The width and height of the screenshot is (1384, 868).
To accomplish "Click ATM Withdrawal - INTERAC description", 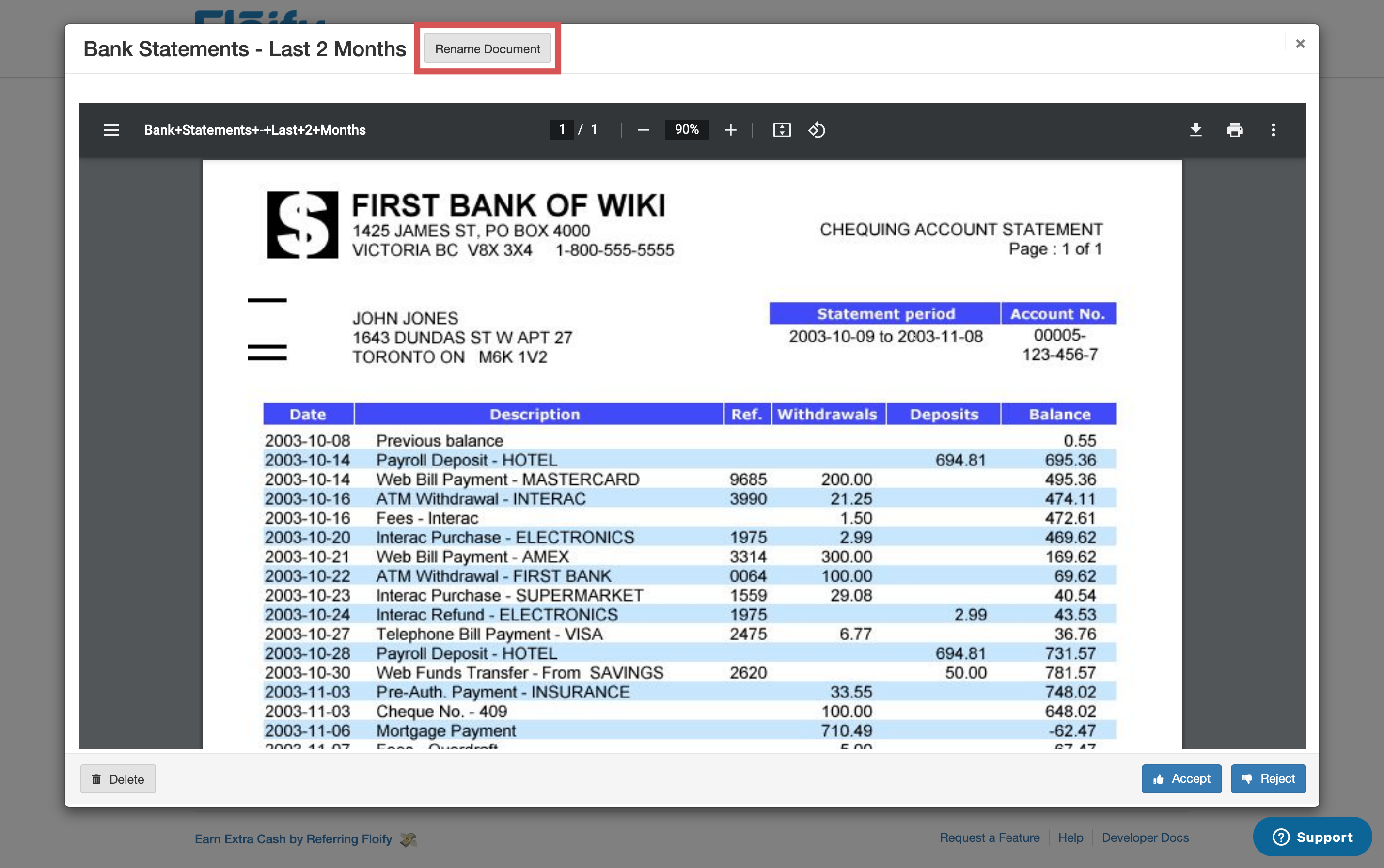I will [x=481, y=498].
